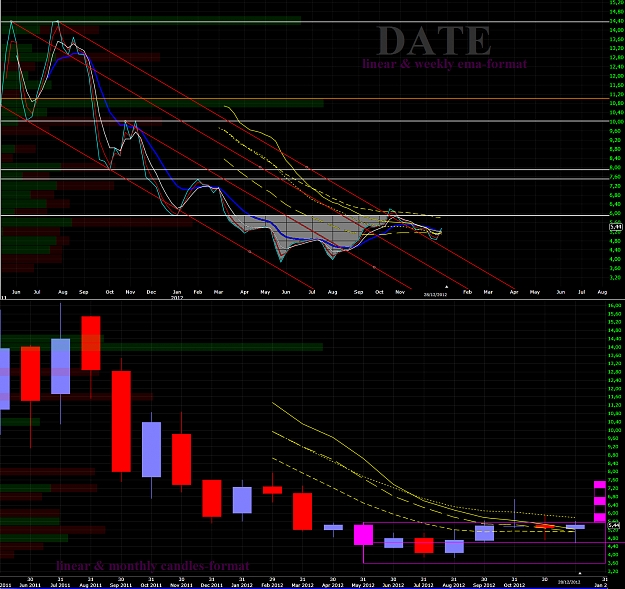
Task: Click 14,40 on the weekly chart price axis
Action: click(615, 21)
